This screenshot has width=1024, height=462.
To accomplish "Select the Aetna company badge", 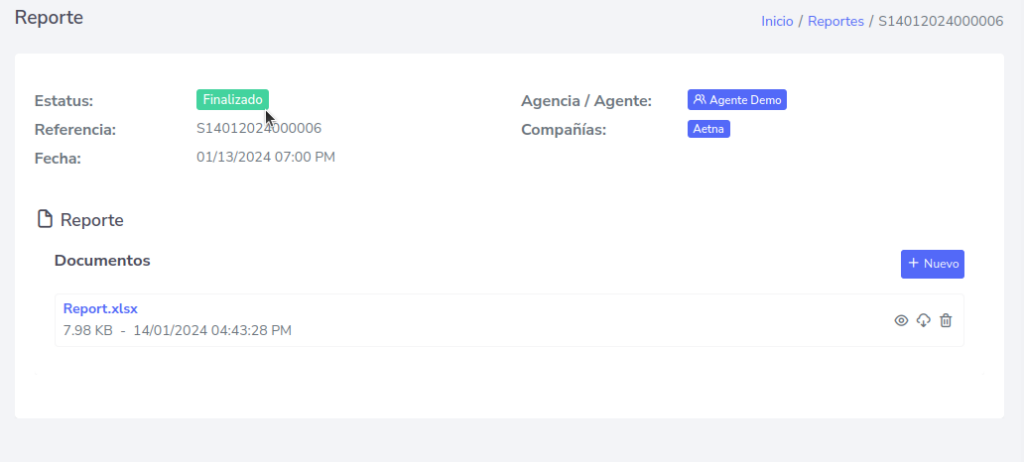I will (709, 129).
